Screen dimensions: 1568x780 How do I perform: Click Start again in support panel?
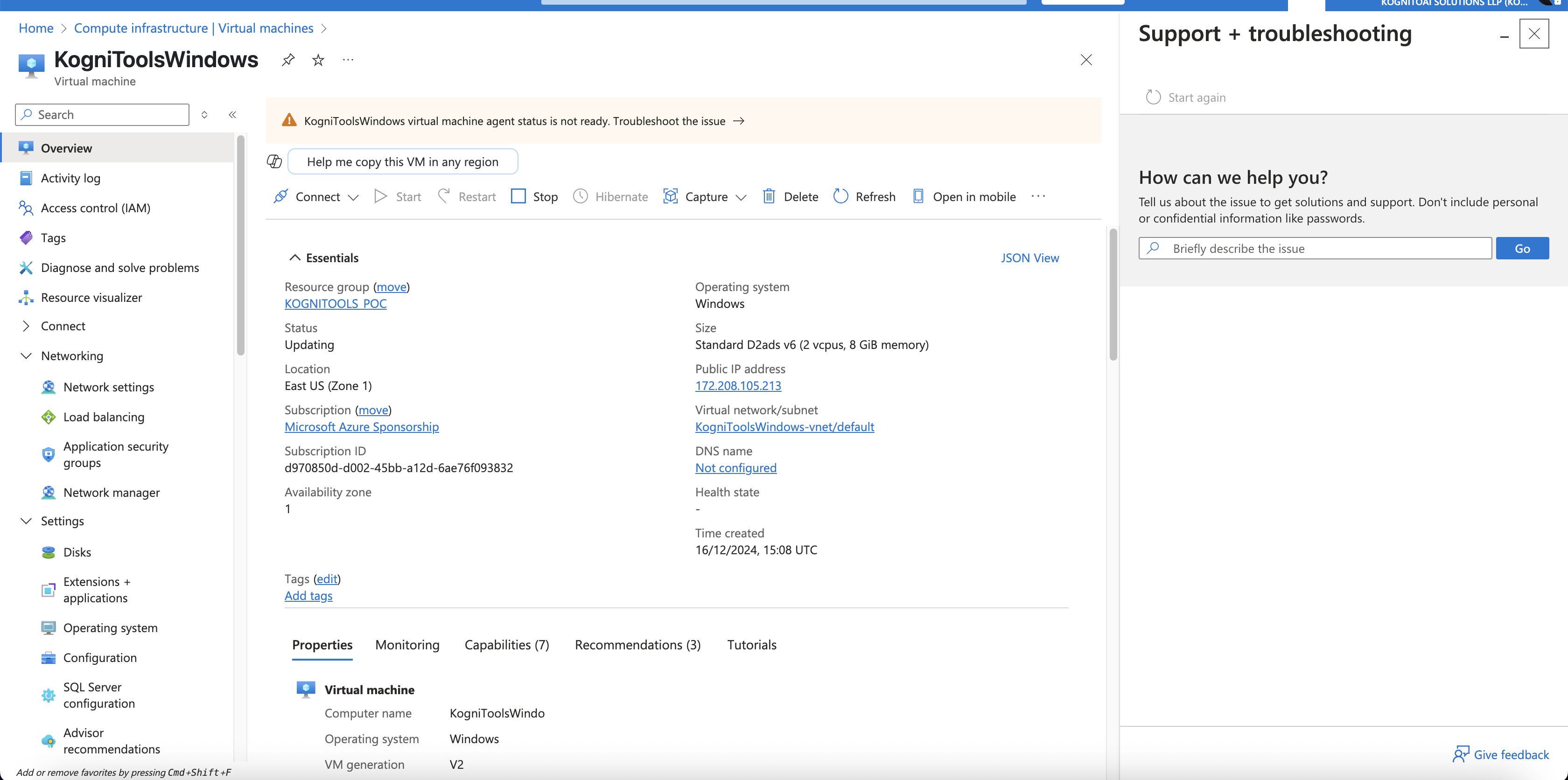1185,97
